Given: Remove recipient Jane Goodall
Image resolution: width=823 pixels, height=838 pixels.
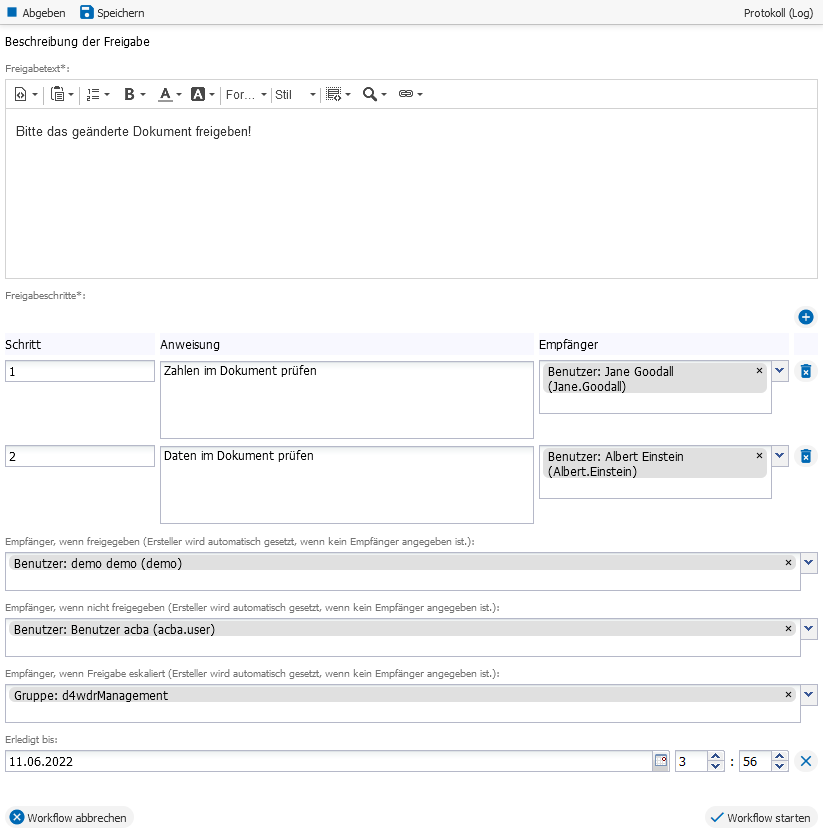Looking at the screenshot, I should [759, 370].
